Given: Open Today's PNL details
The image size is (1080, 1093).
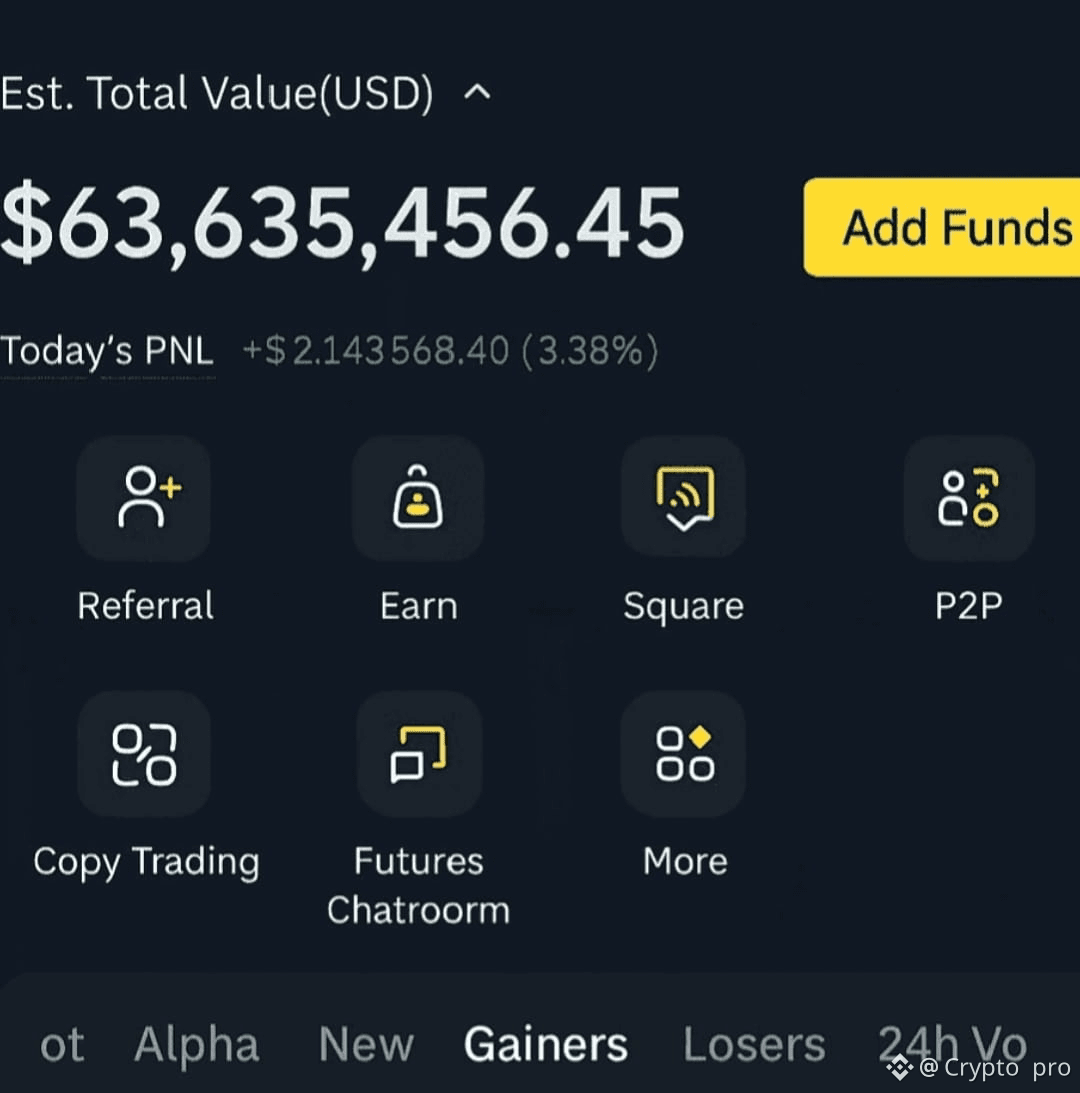Looking at the screenshot, I should 107,350.
